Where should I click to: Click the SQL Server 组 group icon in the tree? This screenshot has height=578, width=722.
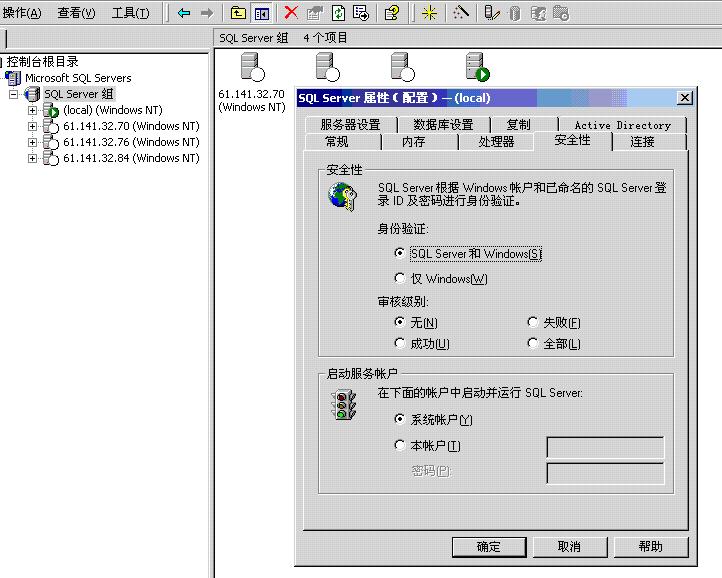32,94
